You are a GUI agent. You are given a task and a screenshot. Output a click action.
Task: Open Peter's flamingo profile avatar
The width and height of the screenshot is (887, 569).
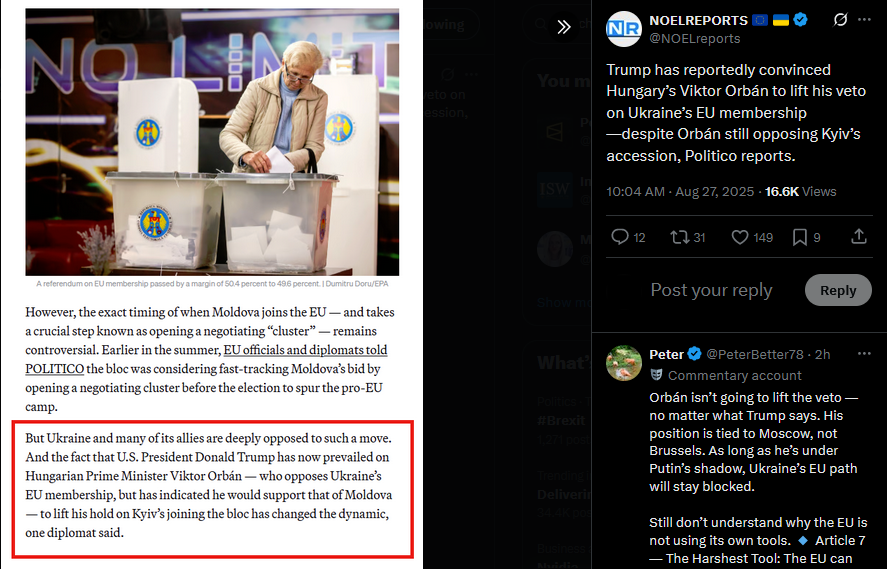(623, 363)
